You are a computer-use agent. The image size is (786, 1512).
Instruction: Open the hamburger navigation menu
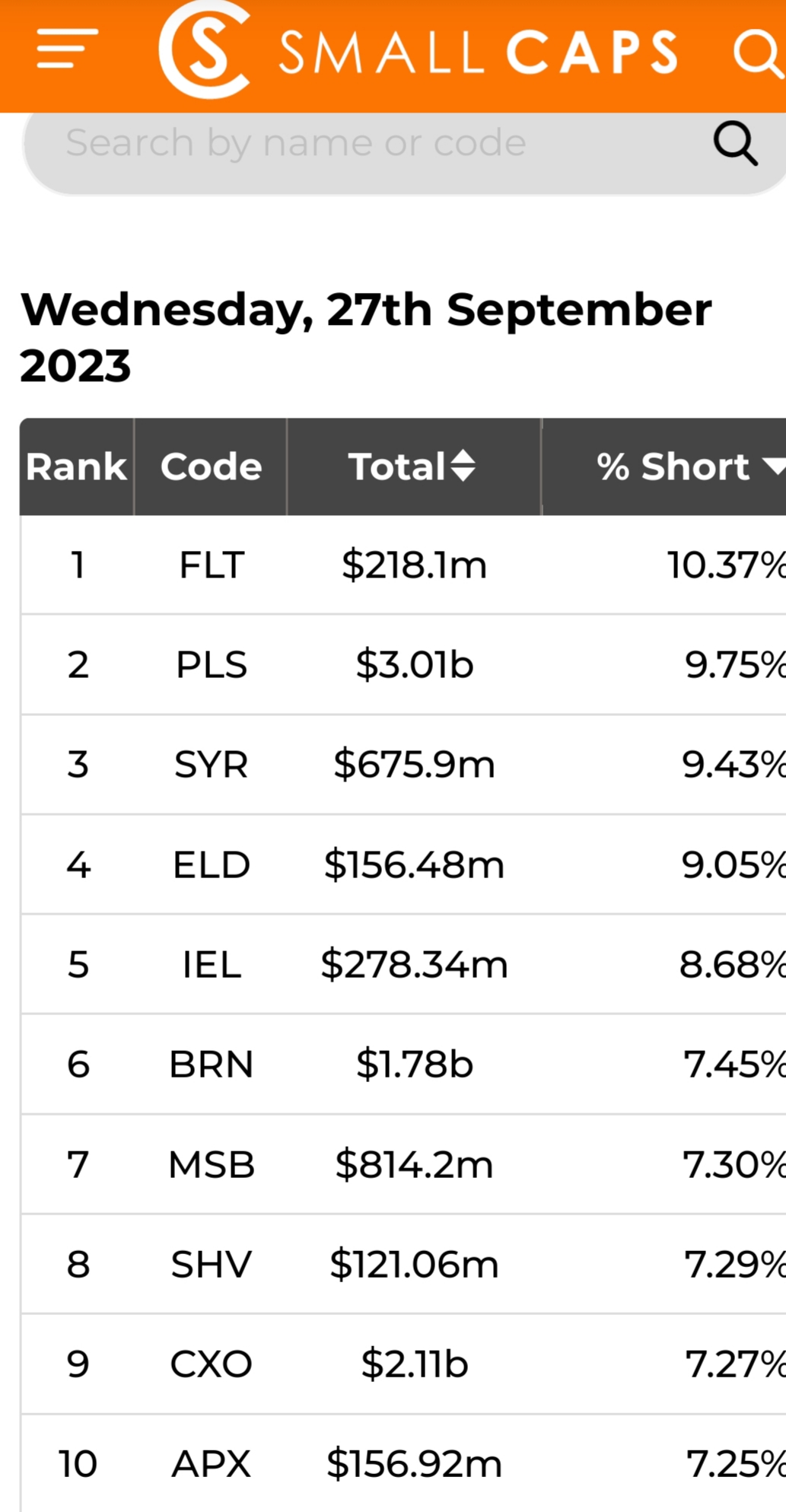tap(67, 49)
